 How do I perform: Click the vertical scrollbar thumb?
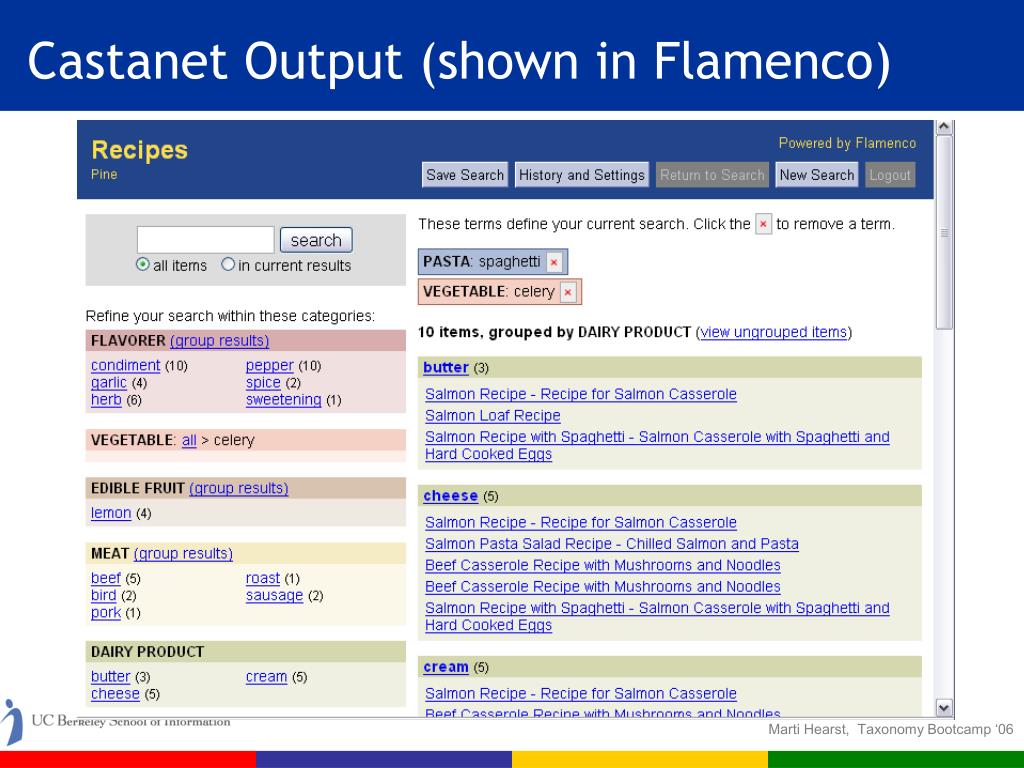tap(944, 232)
